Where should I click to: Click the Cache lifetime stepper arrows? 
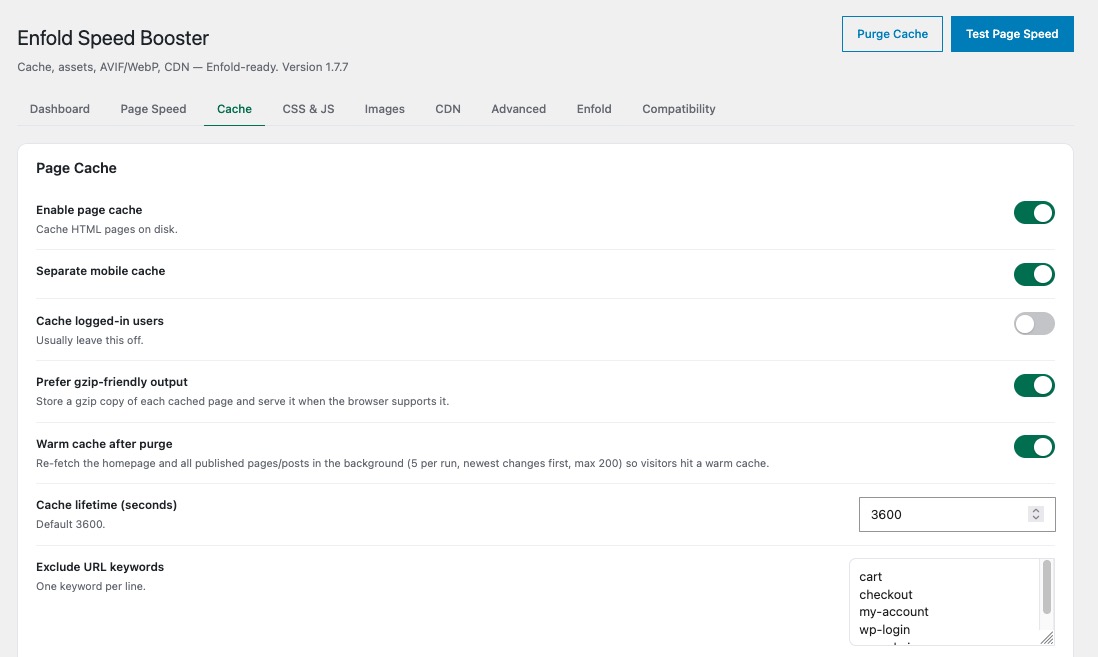(x=1036, y=514)
